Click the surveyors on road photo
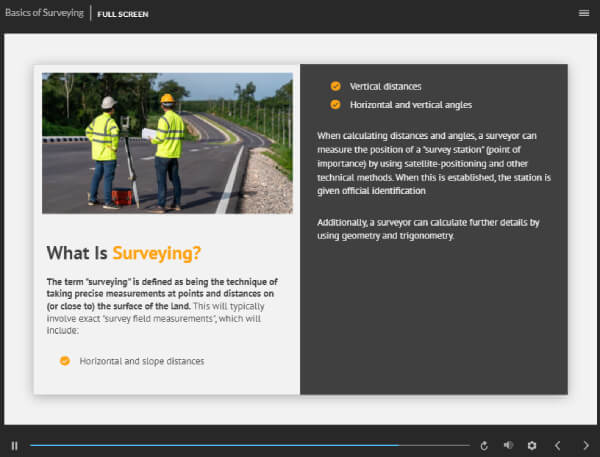The image size is (600, 457). 167,142
